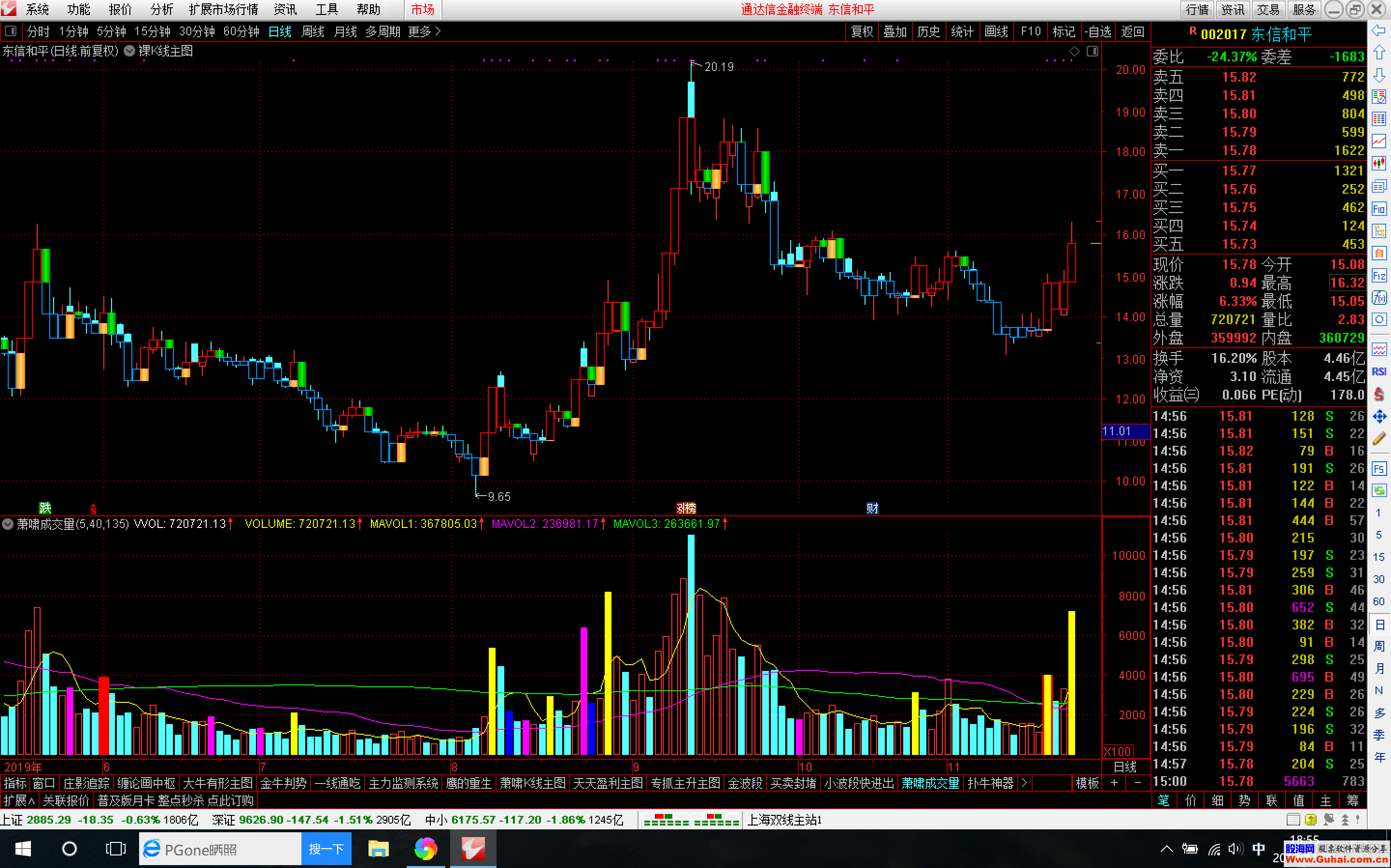Toggle the panel icon left of 分时
1391x868 pixels.
coord(10,31)
